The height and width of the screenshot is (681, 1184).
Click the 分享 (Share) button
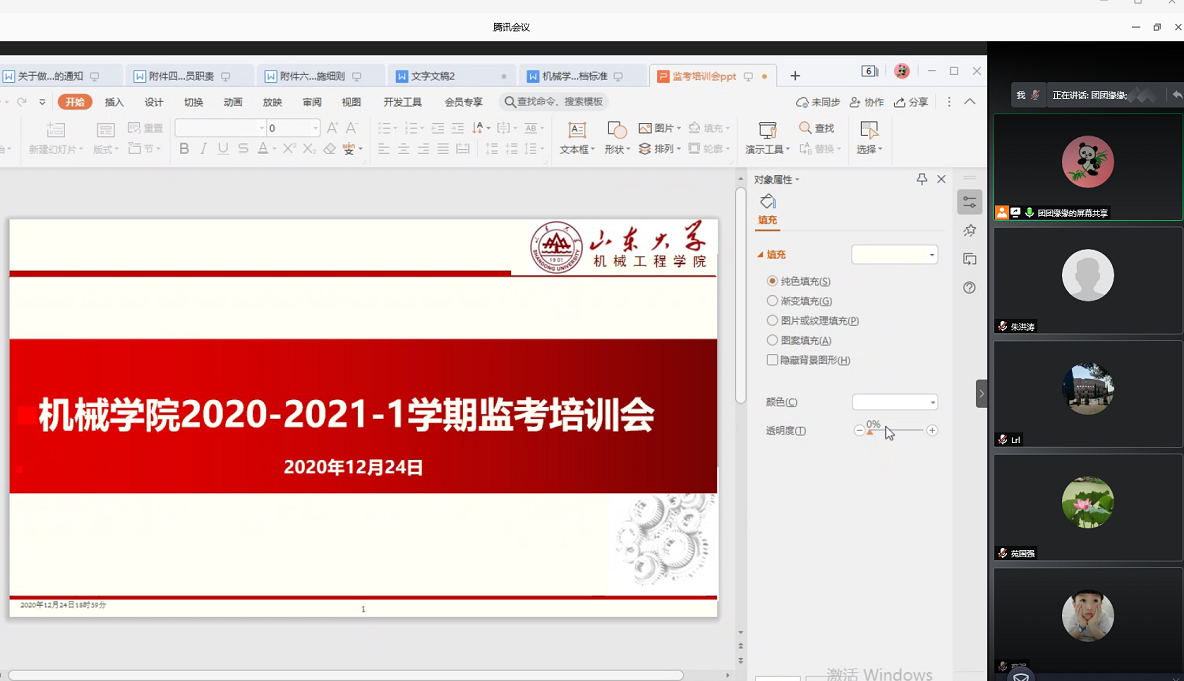tap(911, 102)
